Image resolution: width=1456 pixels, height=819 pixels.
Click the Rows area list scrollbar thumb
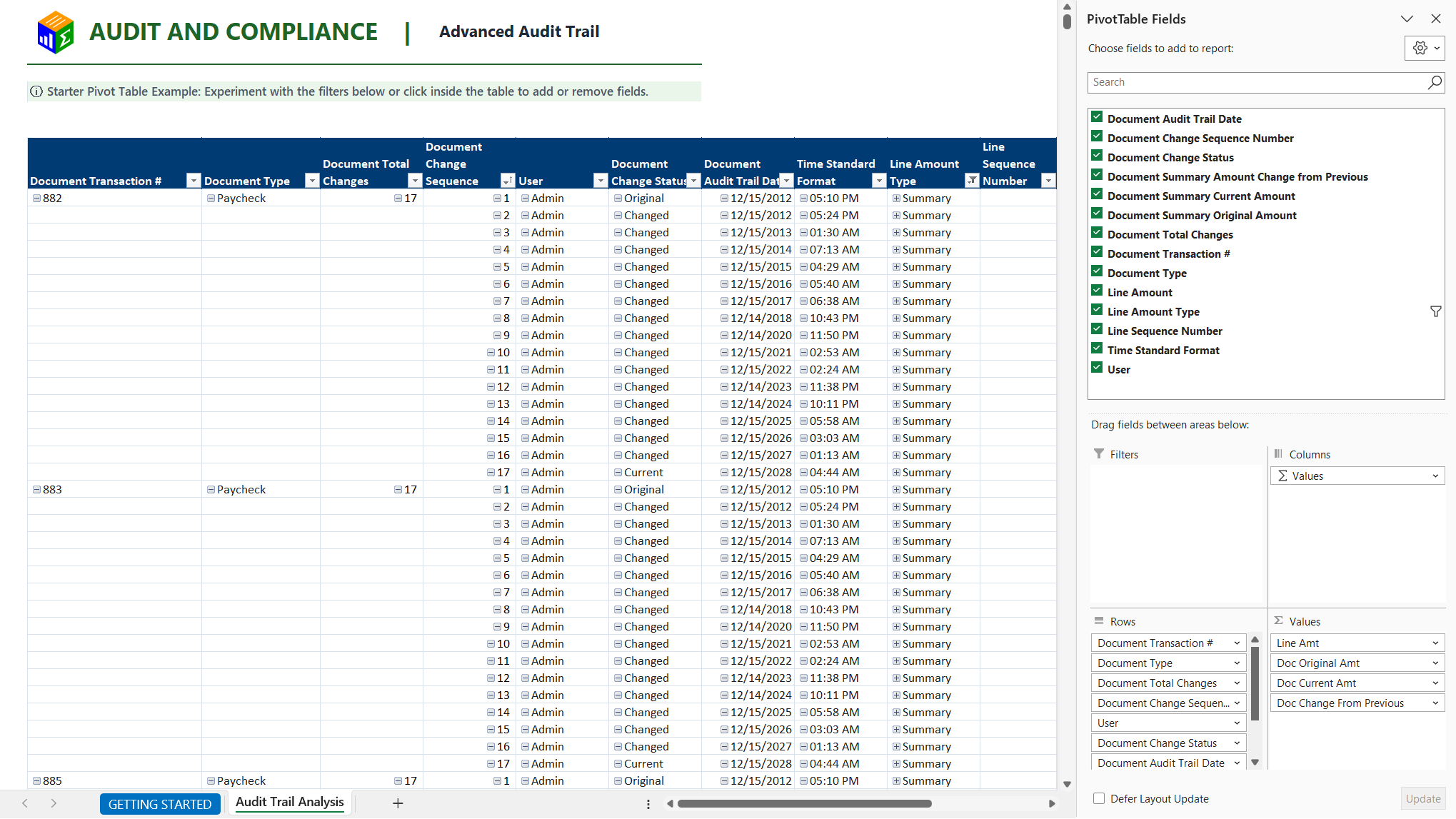point(1255,683)
